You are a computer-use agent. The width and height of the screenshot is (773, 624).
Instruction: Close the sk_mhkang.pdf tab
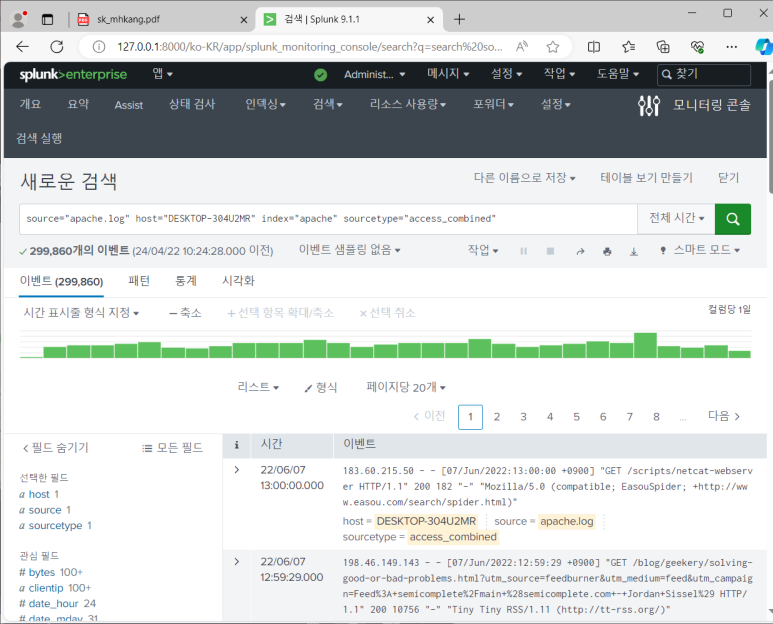pos(244,20)
